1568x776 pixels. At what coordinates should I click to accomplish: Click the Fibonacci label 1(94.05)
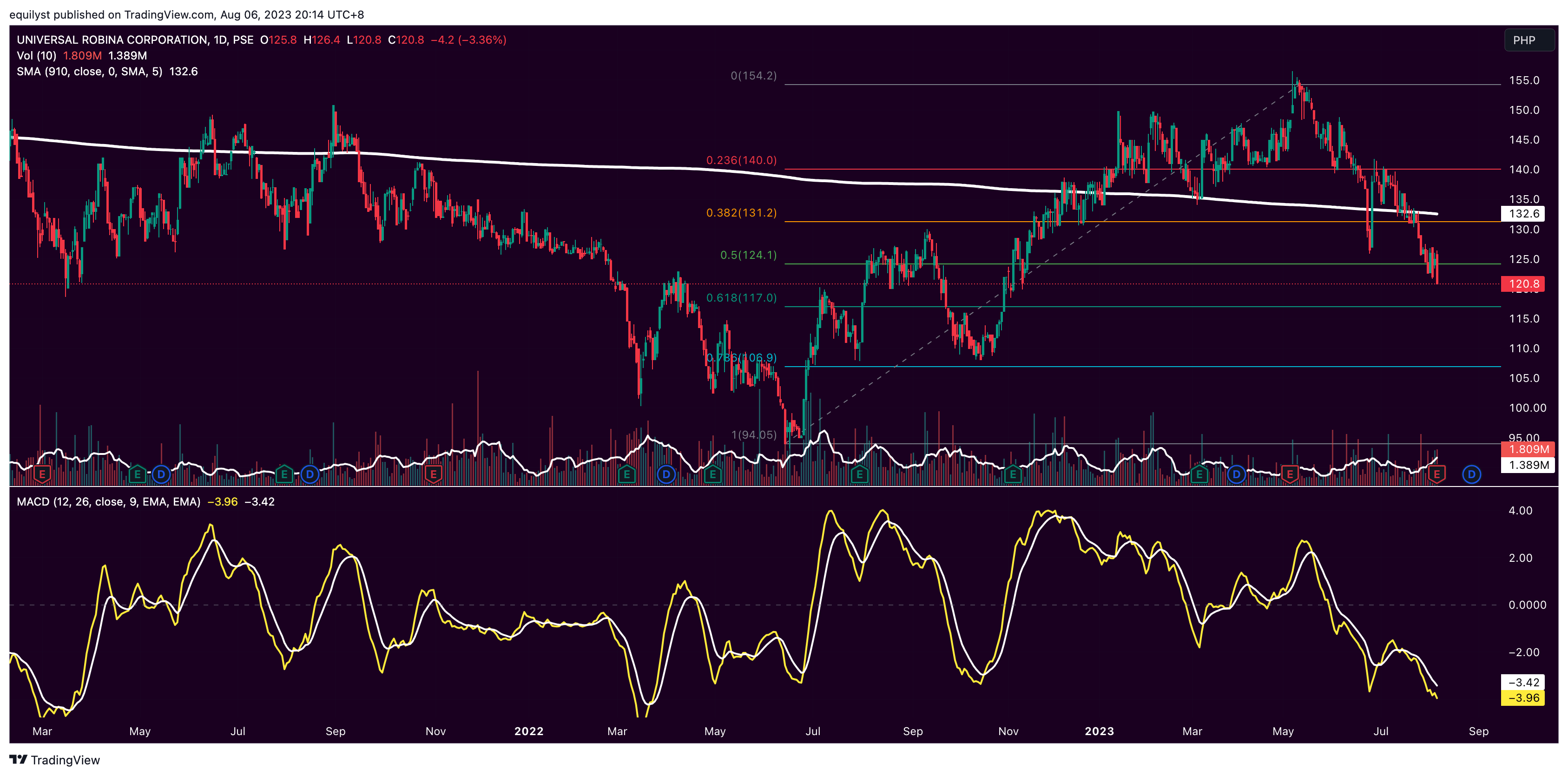(754, 434)
